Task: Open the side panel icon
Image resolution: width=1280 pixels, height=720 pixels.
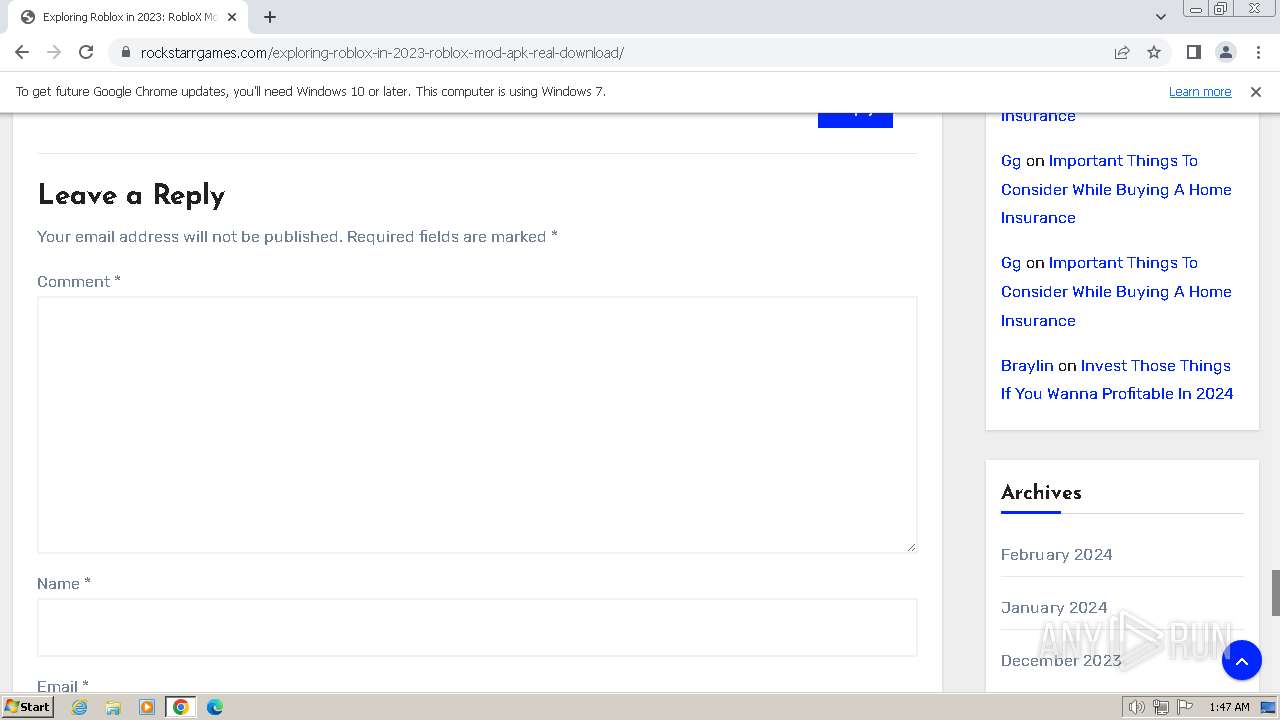Action: tap(1193, 52)
